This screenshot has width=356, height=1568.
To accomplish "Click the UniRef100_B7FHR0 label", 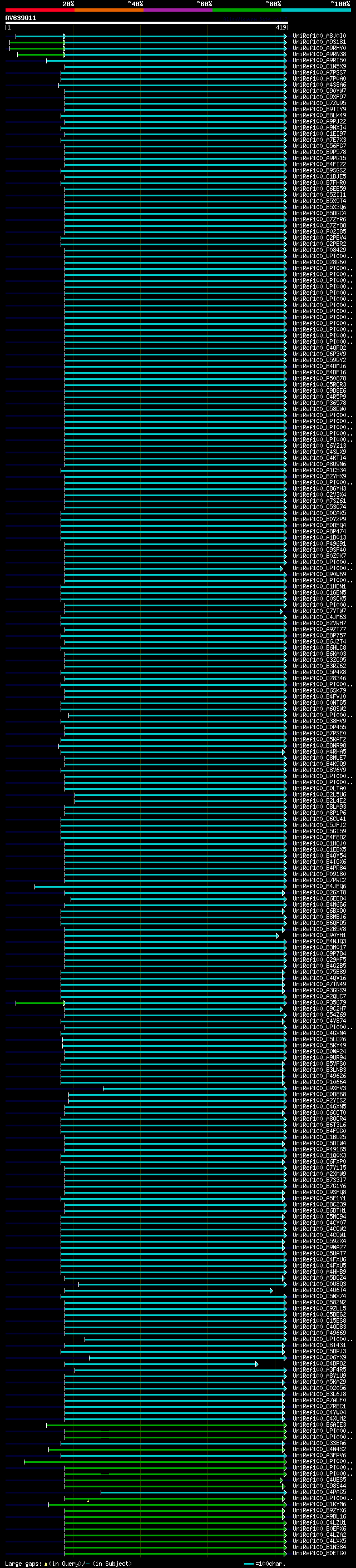I will point(319,182).
